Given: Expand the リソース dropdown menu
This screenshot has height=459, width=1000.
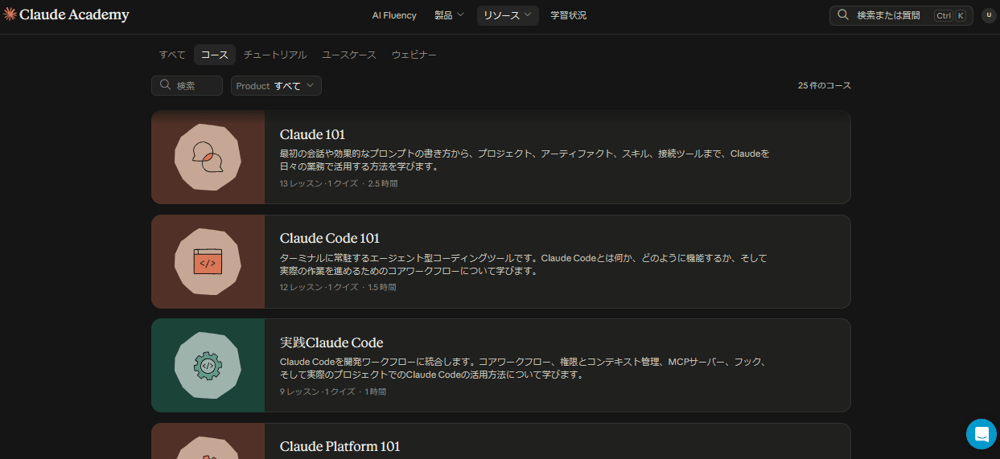Looking at the screenshot, I should click(508, 16).
